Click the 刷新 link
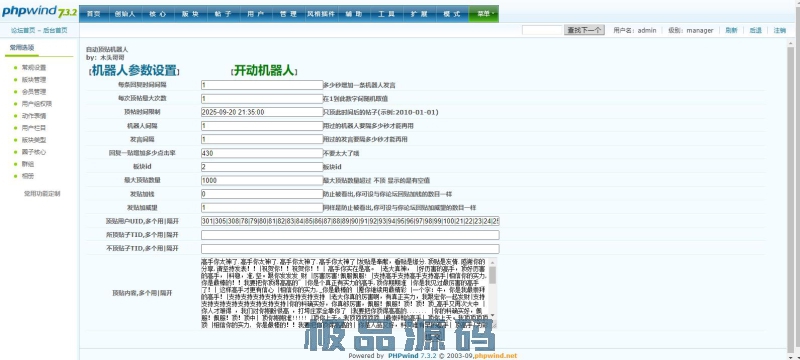800x360 pixels. (731, 31)
